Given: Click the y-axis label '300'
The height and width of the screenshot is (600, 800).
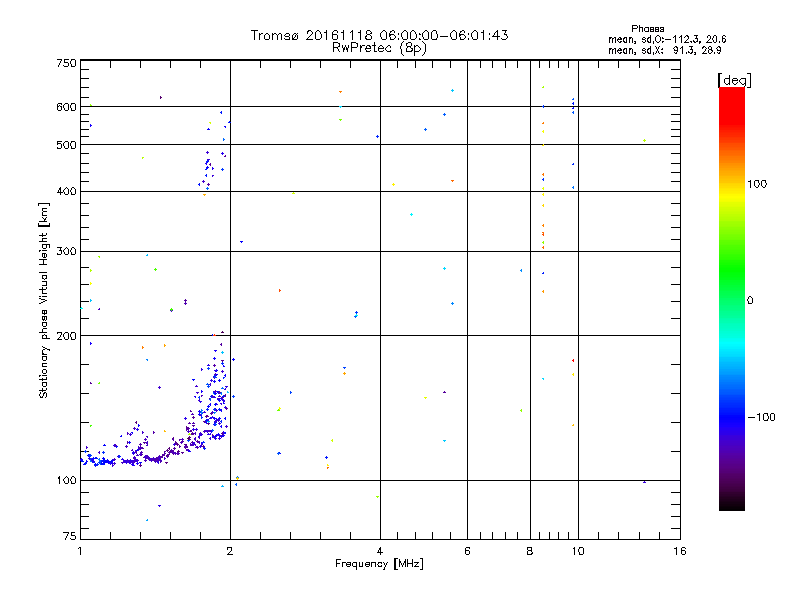Looking at the screenshot, I should click(x=66, y=252).
